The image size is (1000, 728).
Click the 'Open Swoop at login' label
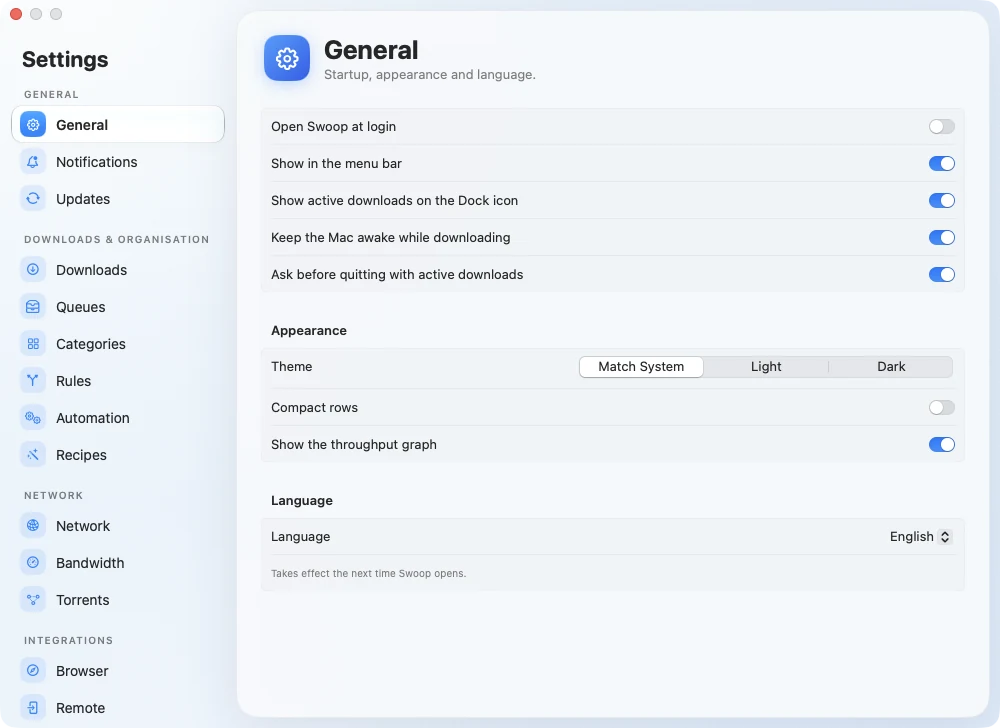pyautogui.click(x=334, y=126)
